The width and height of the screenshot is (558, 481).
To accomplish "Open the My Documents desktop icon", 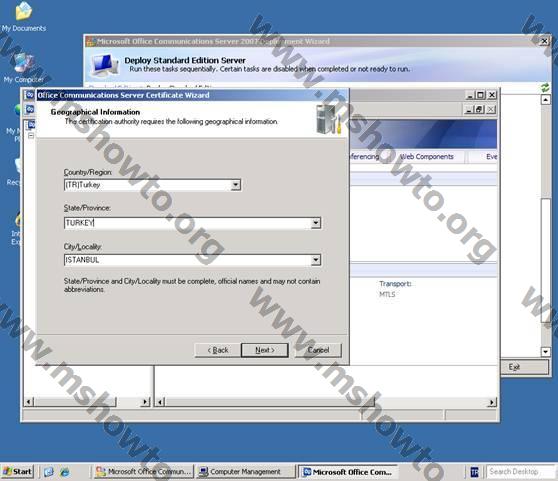I will 23,17.
